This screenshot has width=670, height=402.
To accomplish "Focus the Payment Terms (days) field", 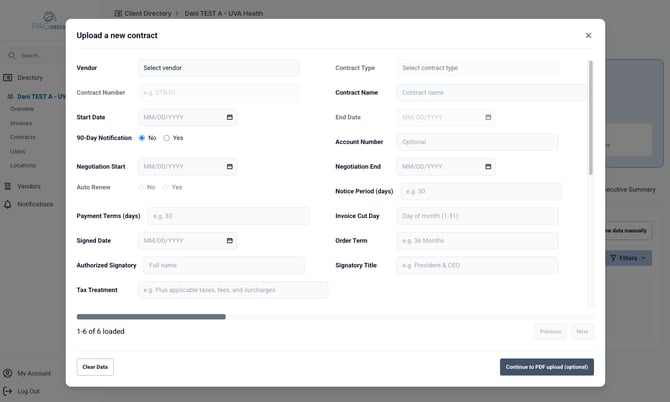I will 228,216.
